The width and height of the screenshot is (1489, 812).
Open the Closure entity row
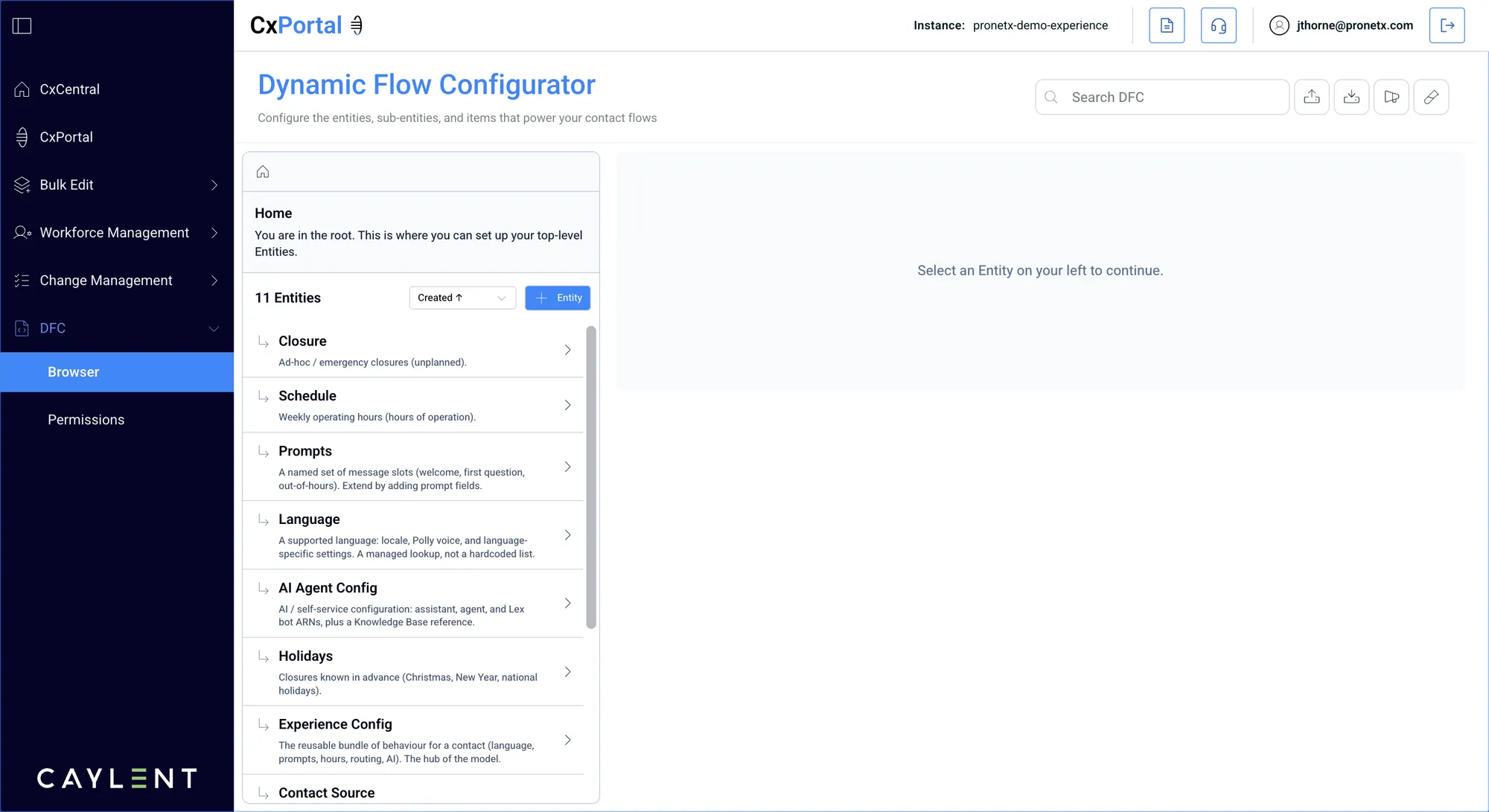tap(413, 351)
